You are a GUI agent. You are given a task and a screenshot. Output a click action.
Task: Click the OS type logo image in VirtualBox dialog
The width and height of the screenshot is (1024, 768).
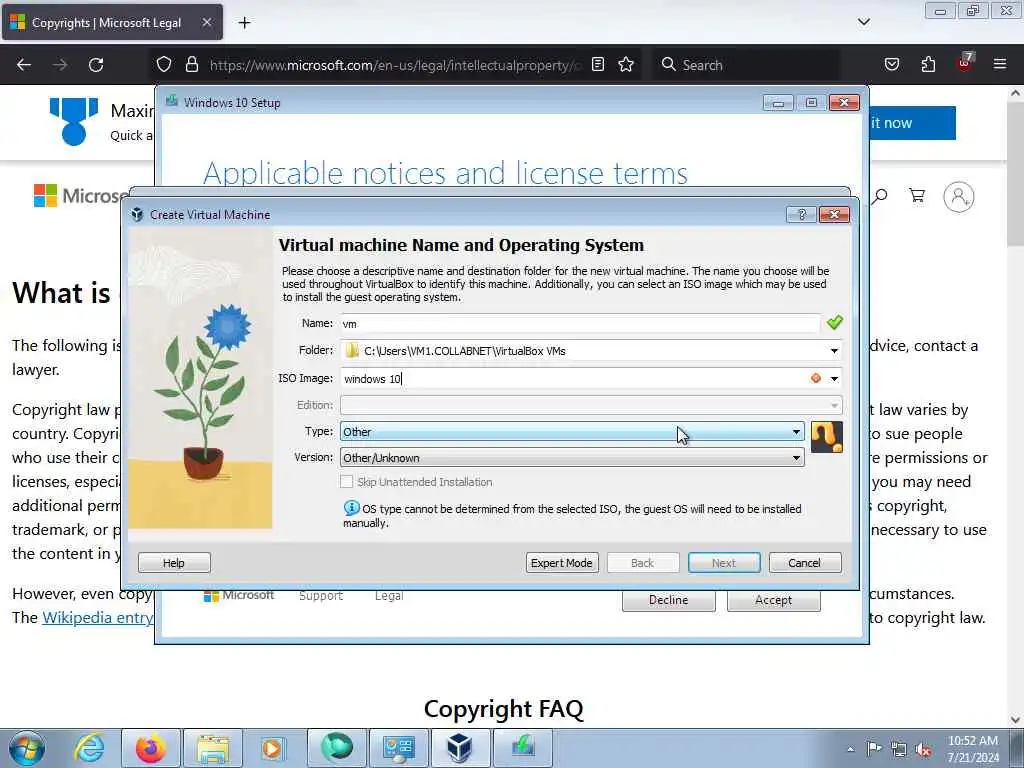pos(827,437)
